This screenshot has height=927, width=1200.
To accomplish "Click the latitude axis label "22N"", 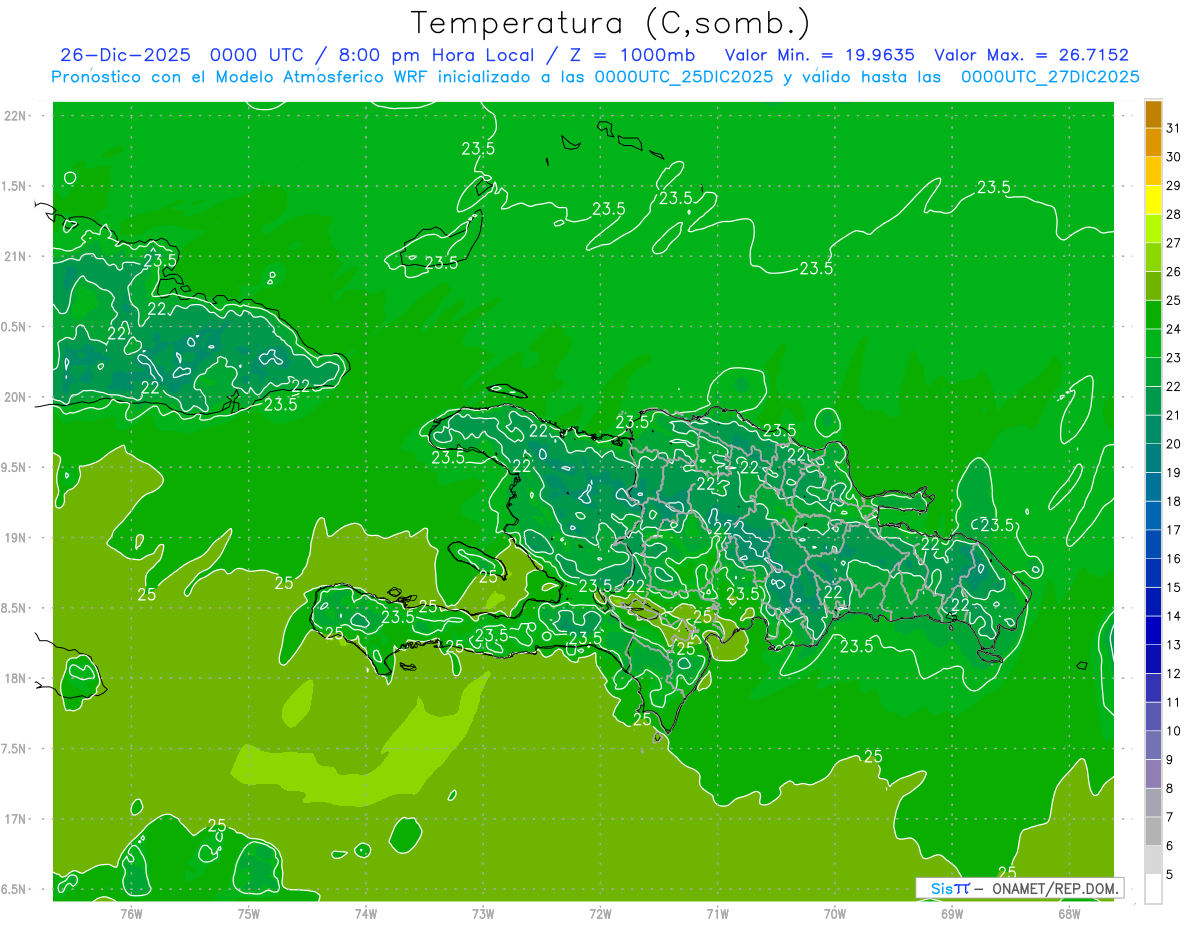I will (16, 116).
